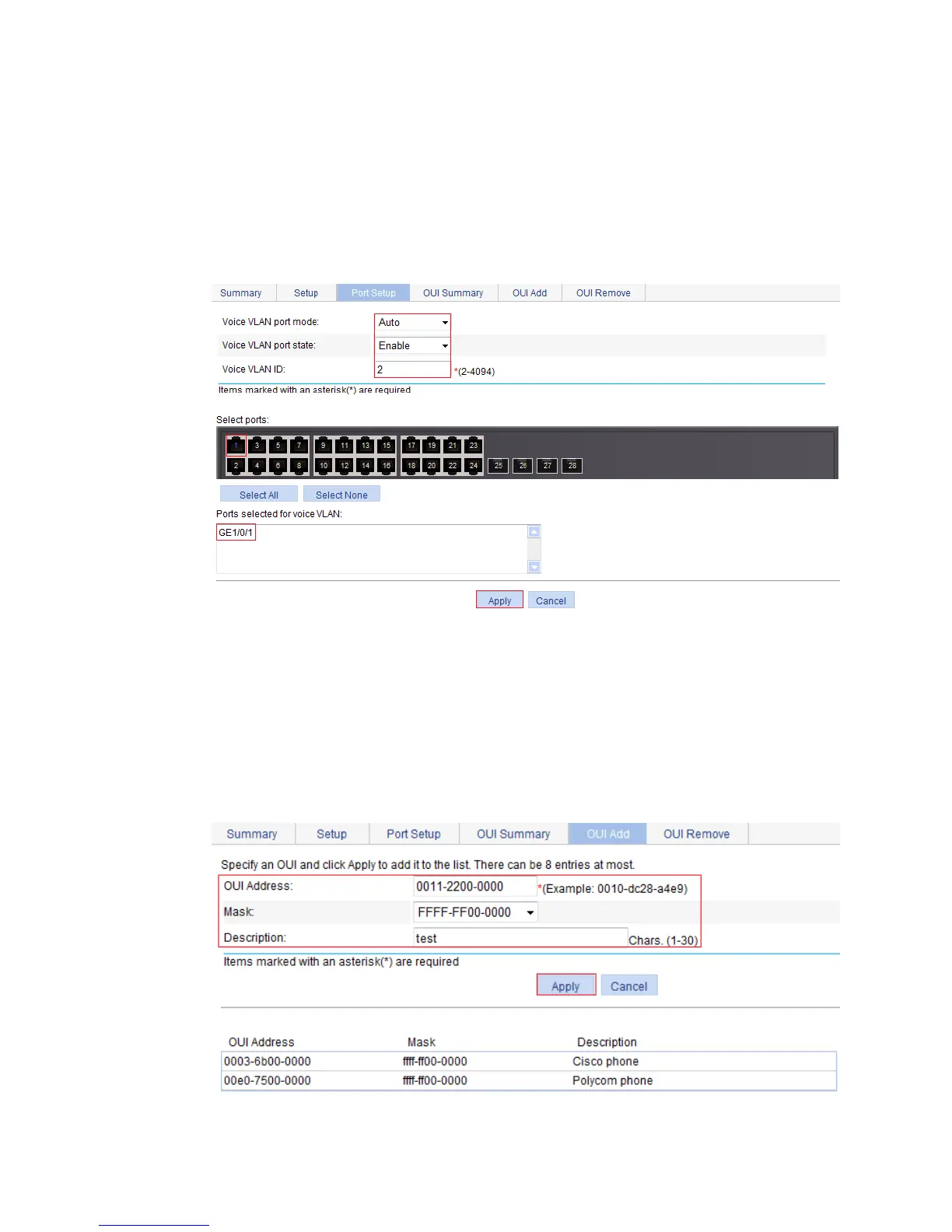Pick port 17 for voice VLAN
This screenshot has height=1232, width=952.
click(411, 446)
